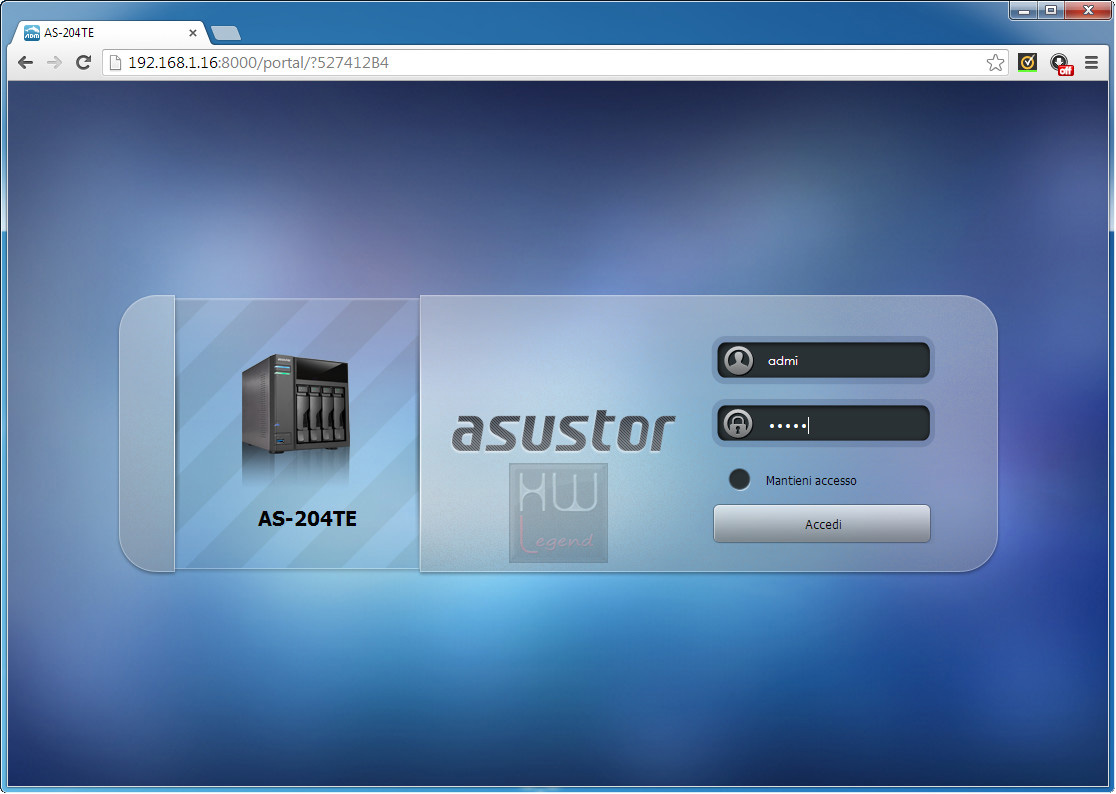Reload the portal page

tap(83, 63)
